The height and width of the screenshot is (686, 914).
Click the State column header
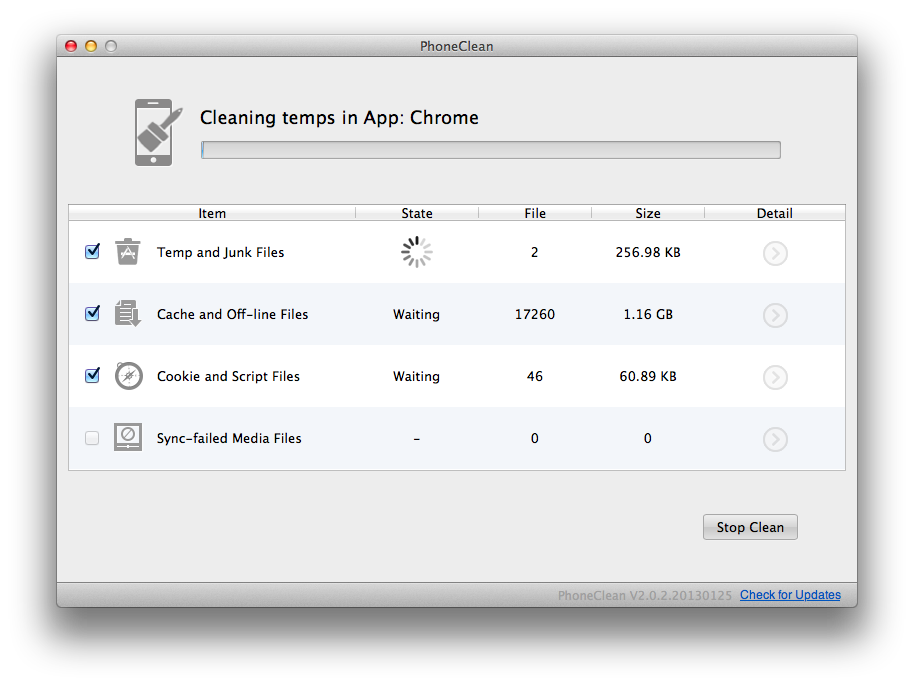point(417,213)
